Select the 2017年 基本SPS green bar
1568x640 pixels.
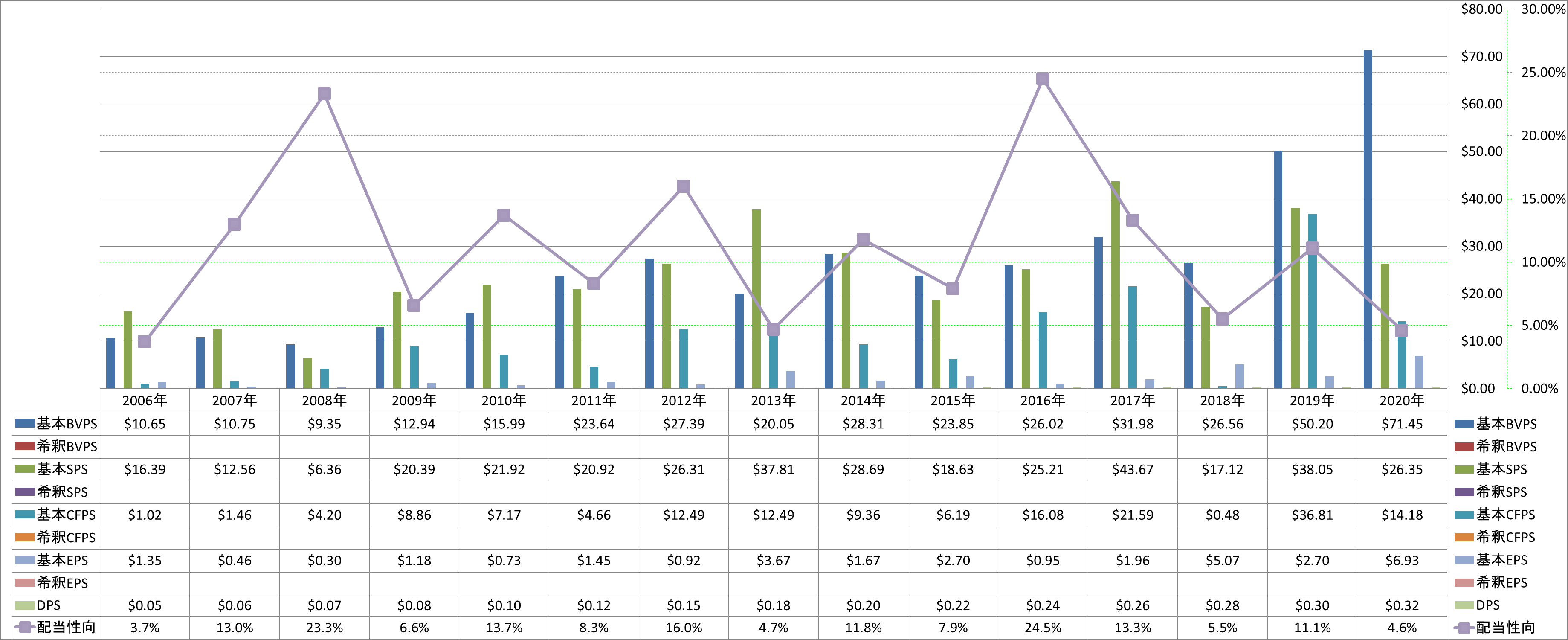pyautogui.click(x=1115, y=285)
